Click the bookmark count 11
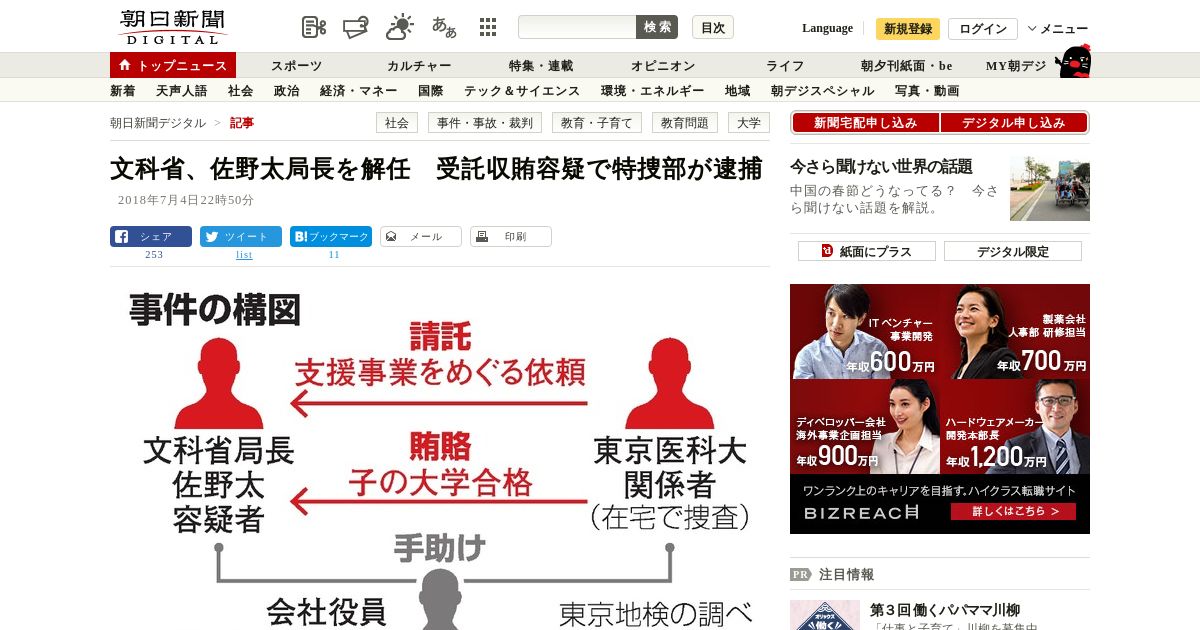Screen dimensions: 1200x630 point(334,255)
